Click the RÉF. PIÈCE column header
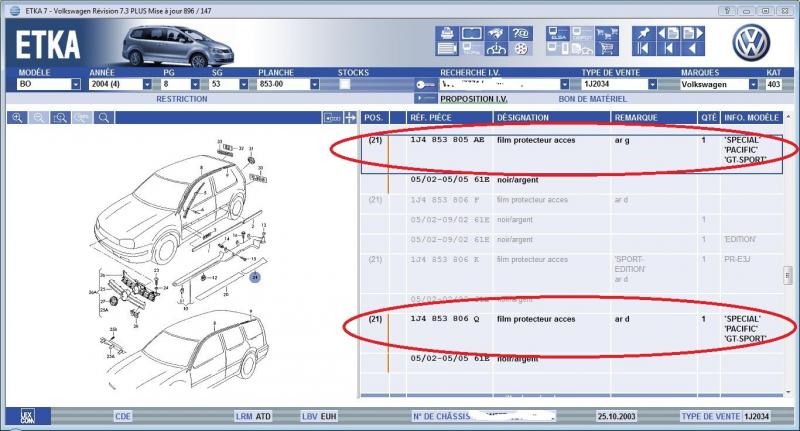Screen dimensions: 800x431 point(449,118)
